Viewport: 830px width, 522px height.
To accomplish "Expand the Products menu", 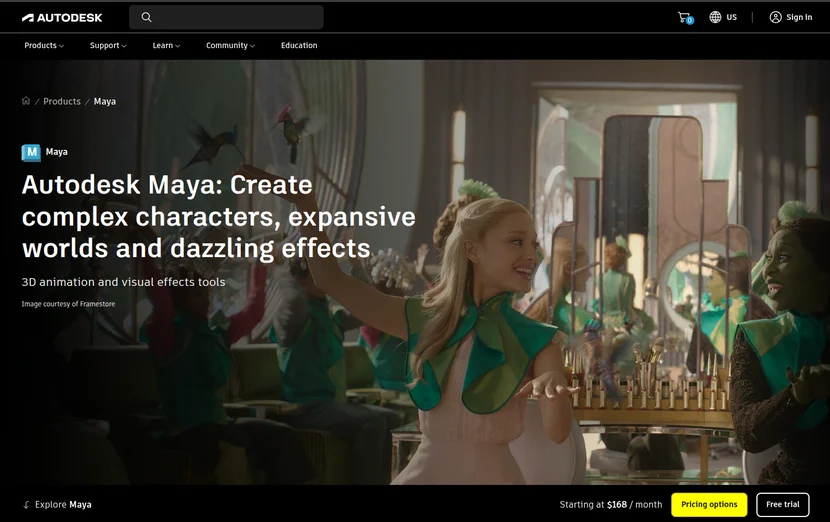I will pos(44,46).
